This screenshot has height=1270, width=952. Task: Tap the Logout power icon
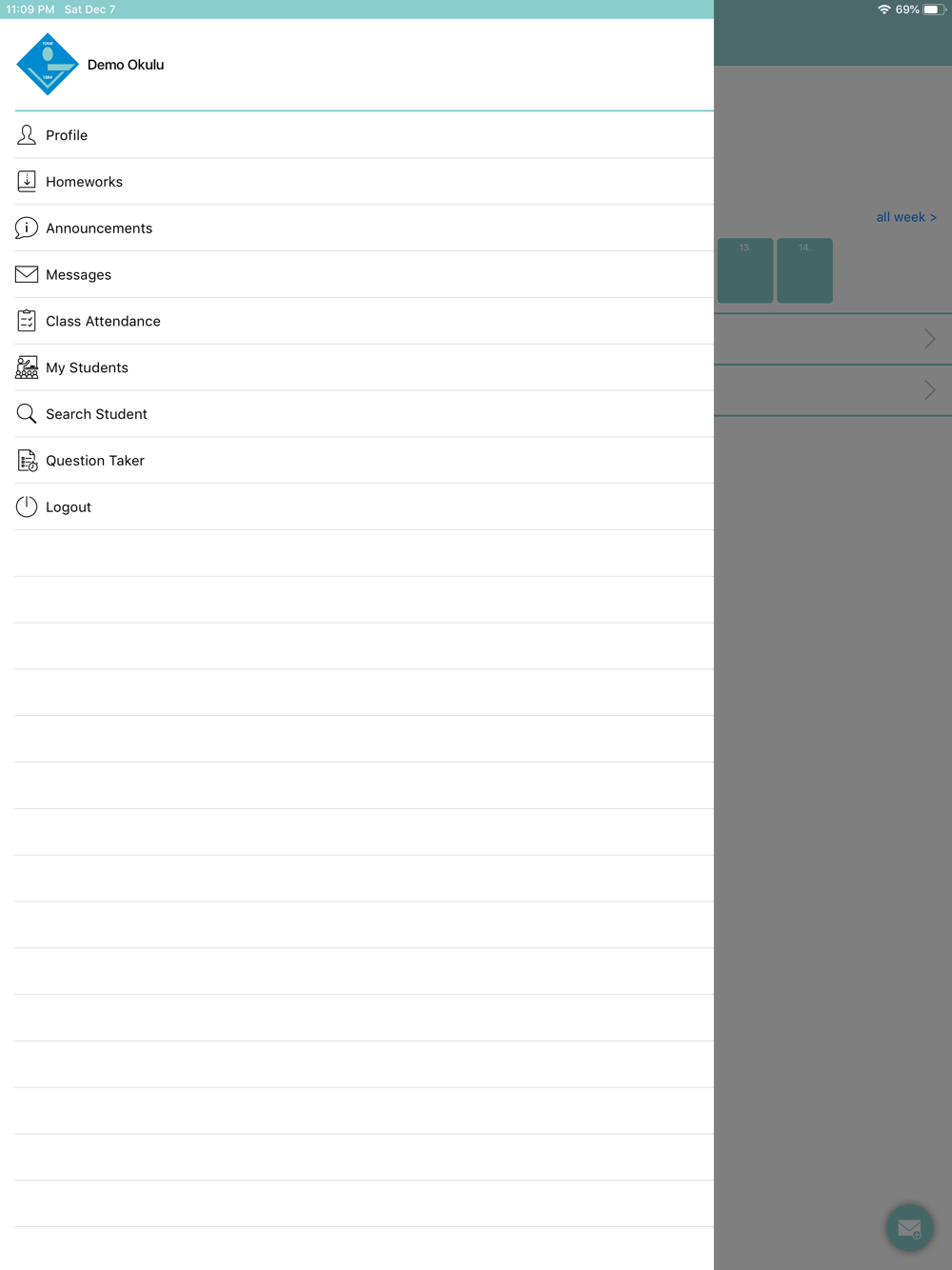click(x=27, y=506)
